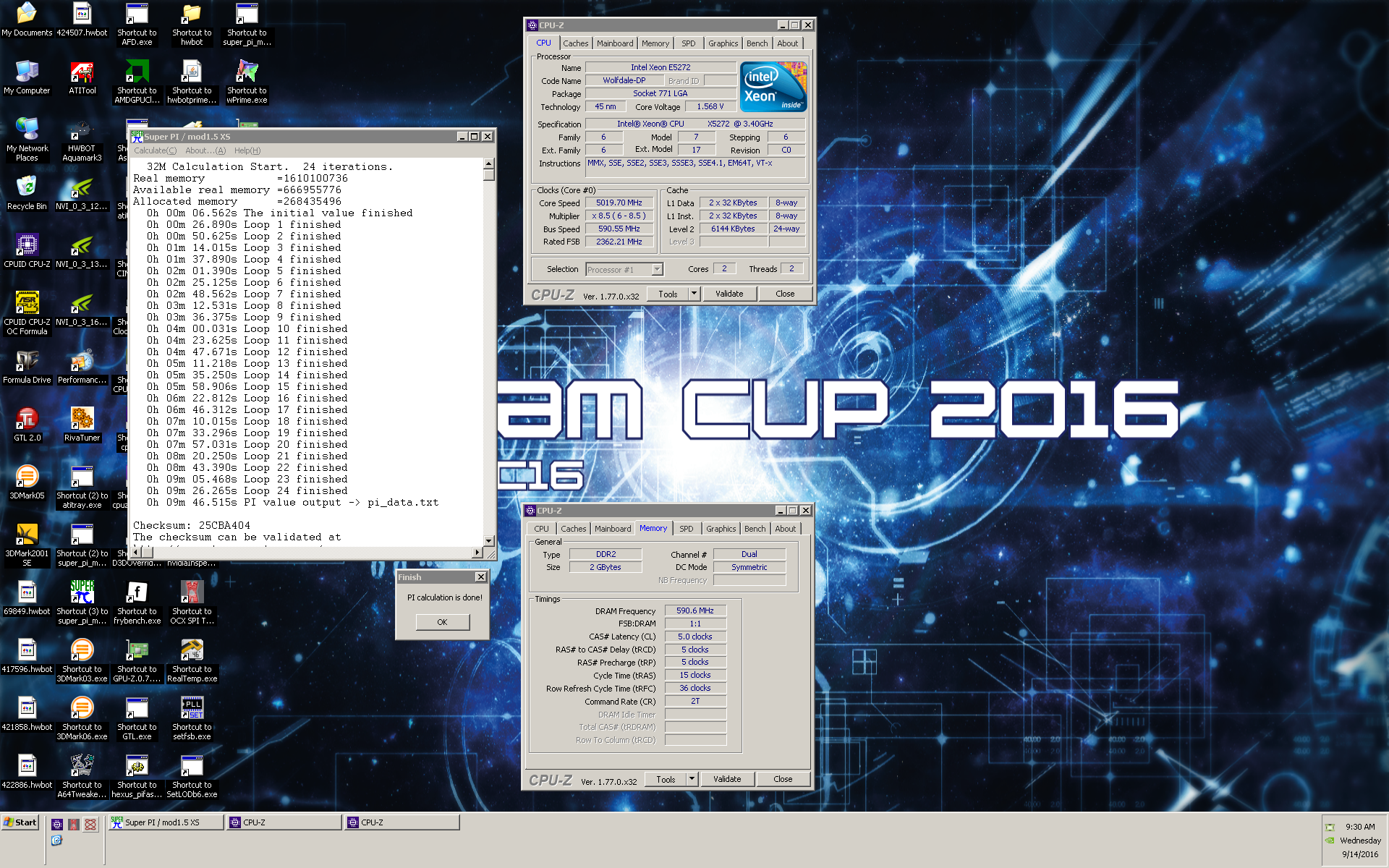Click Validate button in upper CPU-Z
The width and height of the screenshot is (1389, 868).
pos(729,294)
